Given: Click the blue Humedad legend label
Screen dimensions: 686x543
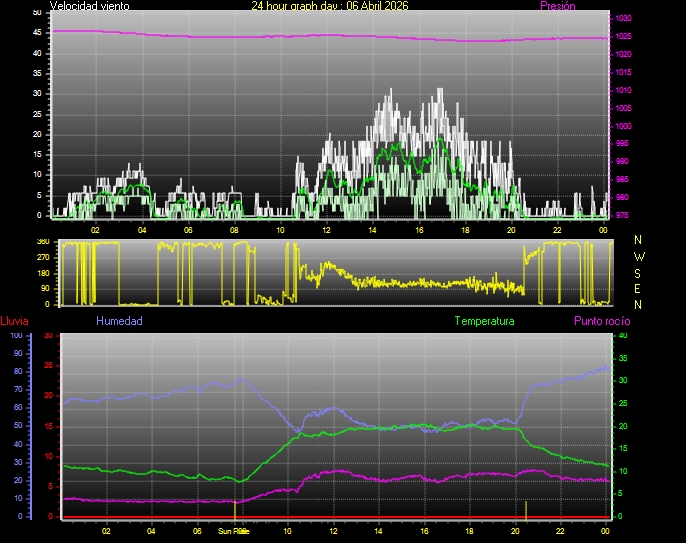Looking at the screenshot, I should [119, 321].
